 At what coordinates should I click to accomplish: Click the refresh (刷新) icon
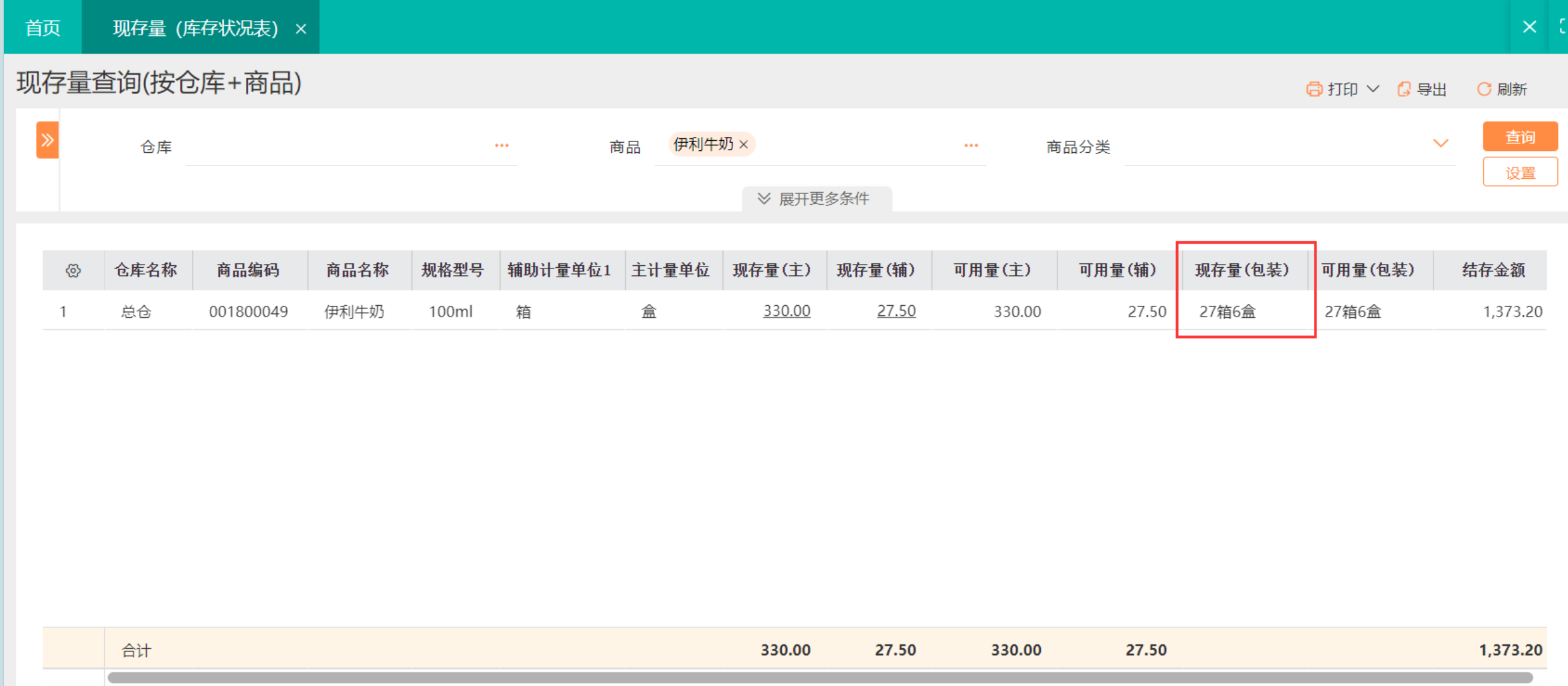click(x=1483, y=89)
